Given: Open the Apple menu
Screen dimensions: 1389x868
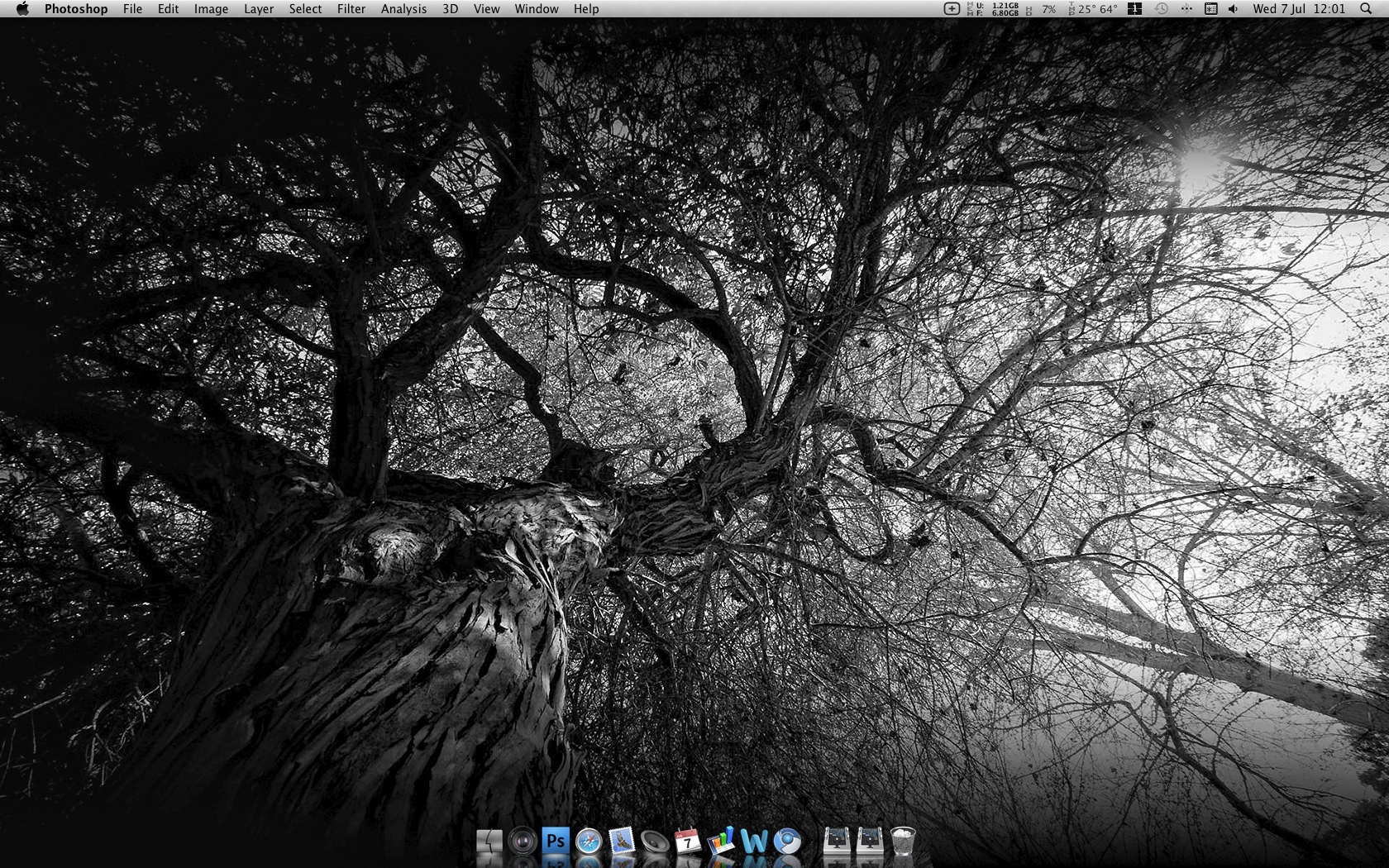Looking at the screenshot, I should (x=22, y=9).
